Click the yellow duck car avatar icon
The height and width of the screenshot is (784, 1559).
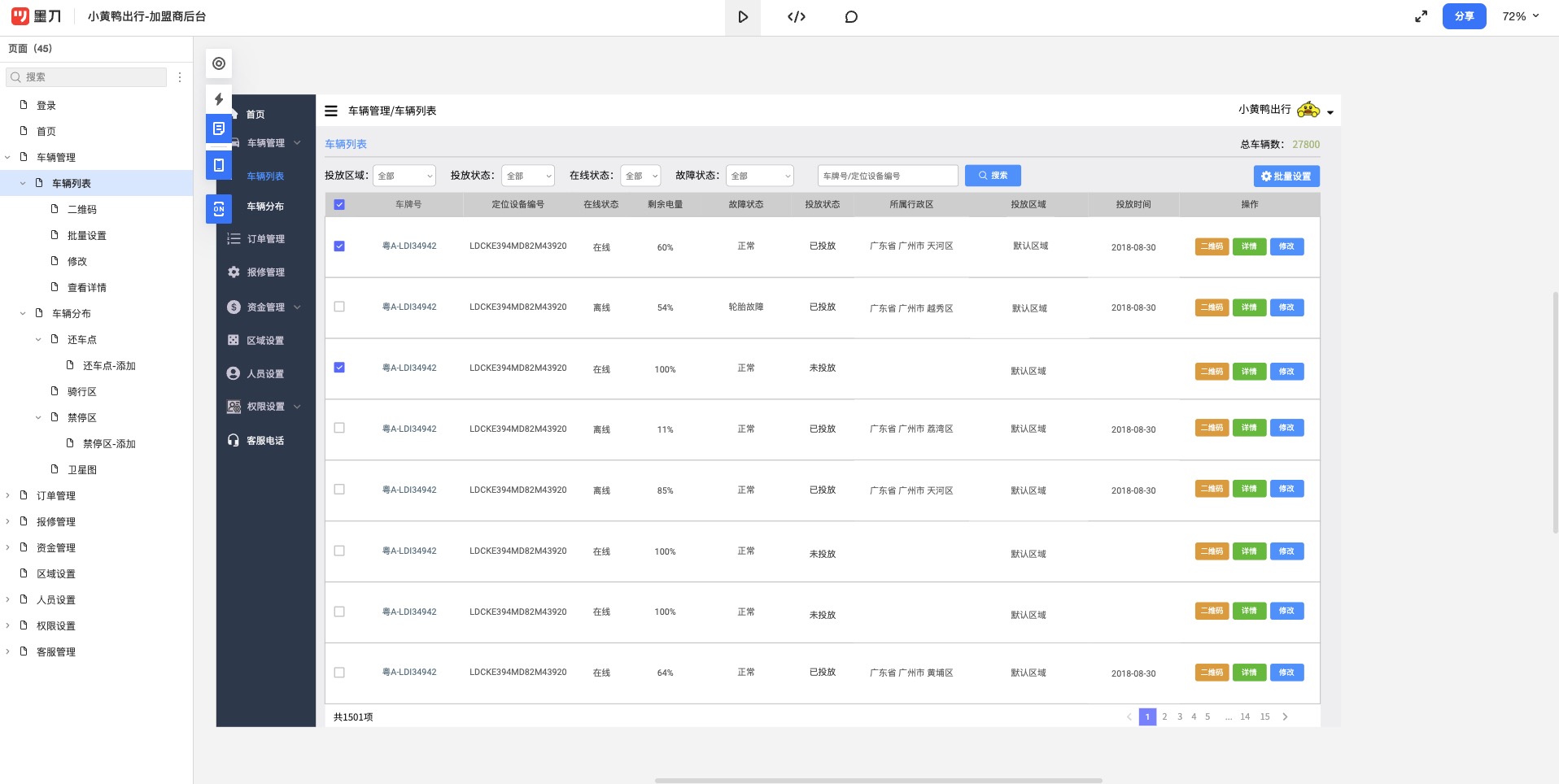1308,110
